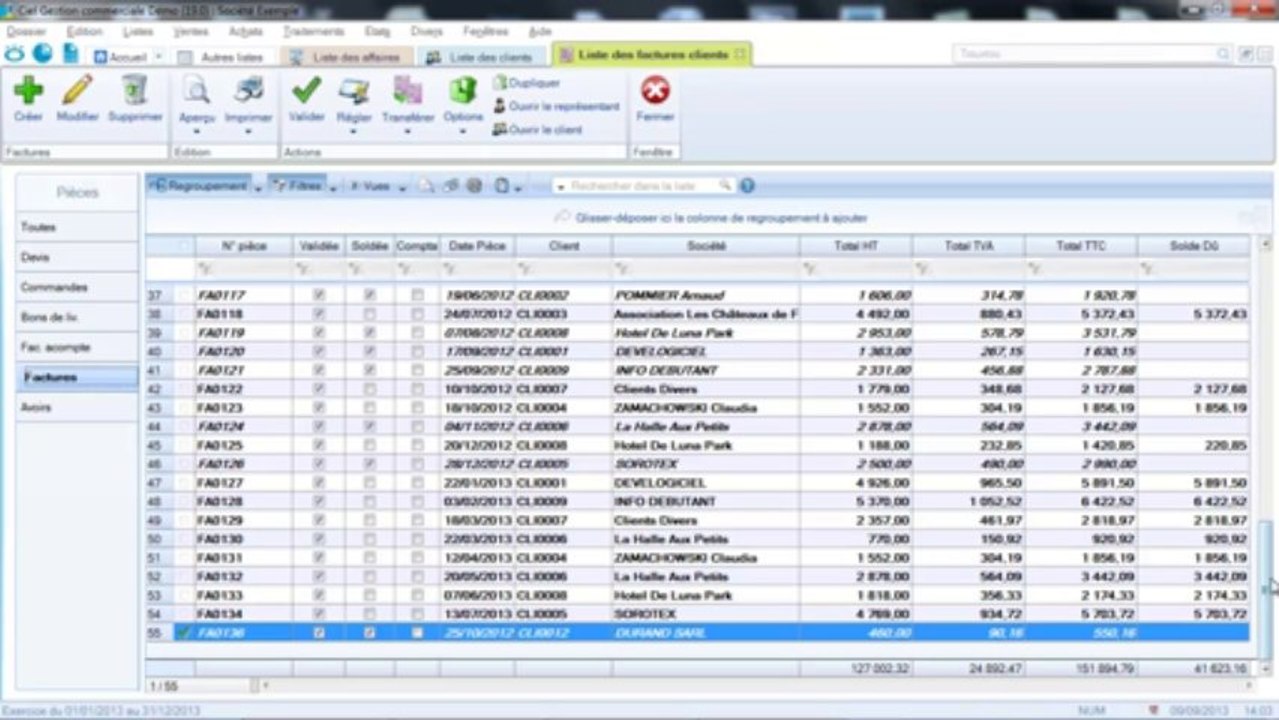Image resolution: width=1279 pixels, height=720 pixels.
Task: Toggle the Validée checkbox for FA0128
Action: click(319, 501)
